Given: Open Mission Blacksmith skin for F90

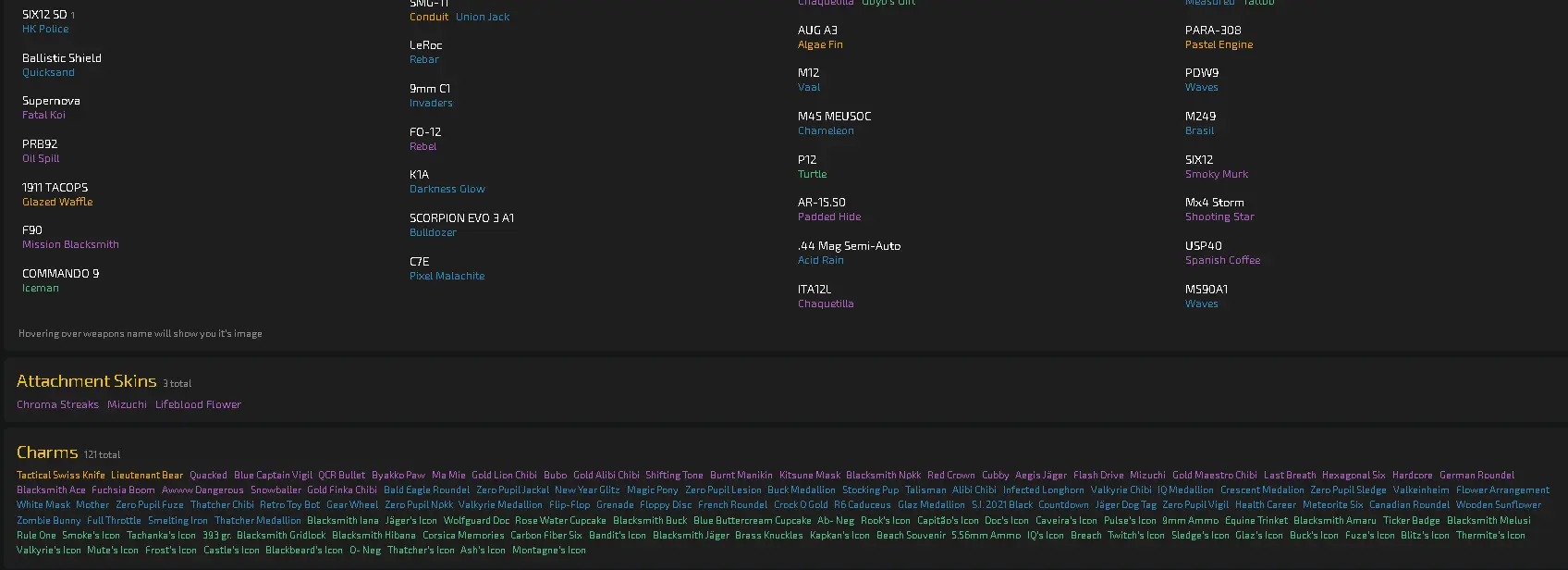Looking at the screenshot, I should pos(70,245).
